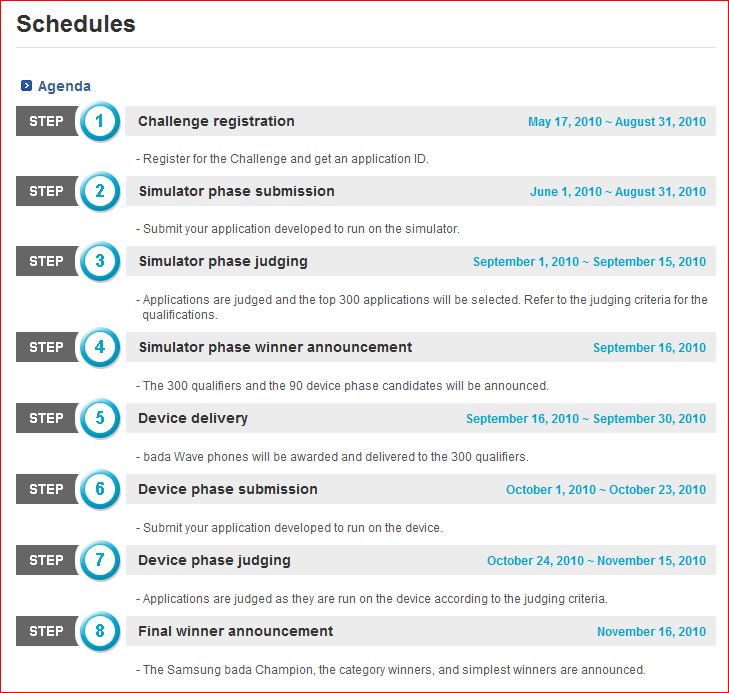
Task: Select Simulator phase winner announcement heading
Action: (275, 347)
